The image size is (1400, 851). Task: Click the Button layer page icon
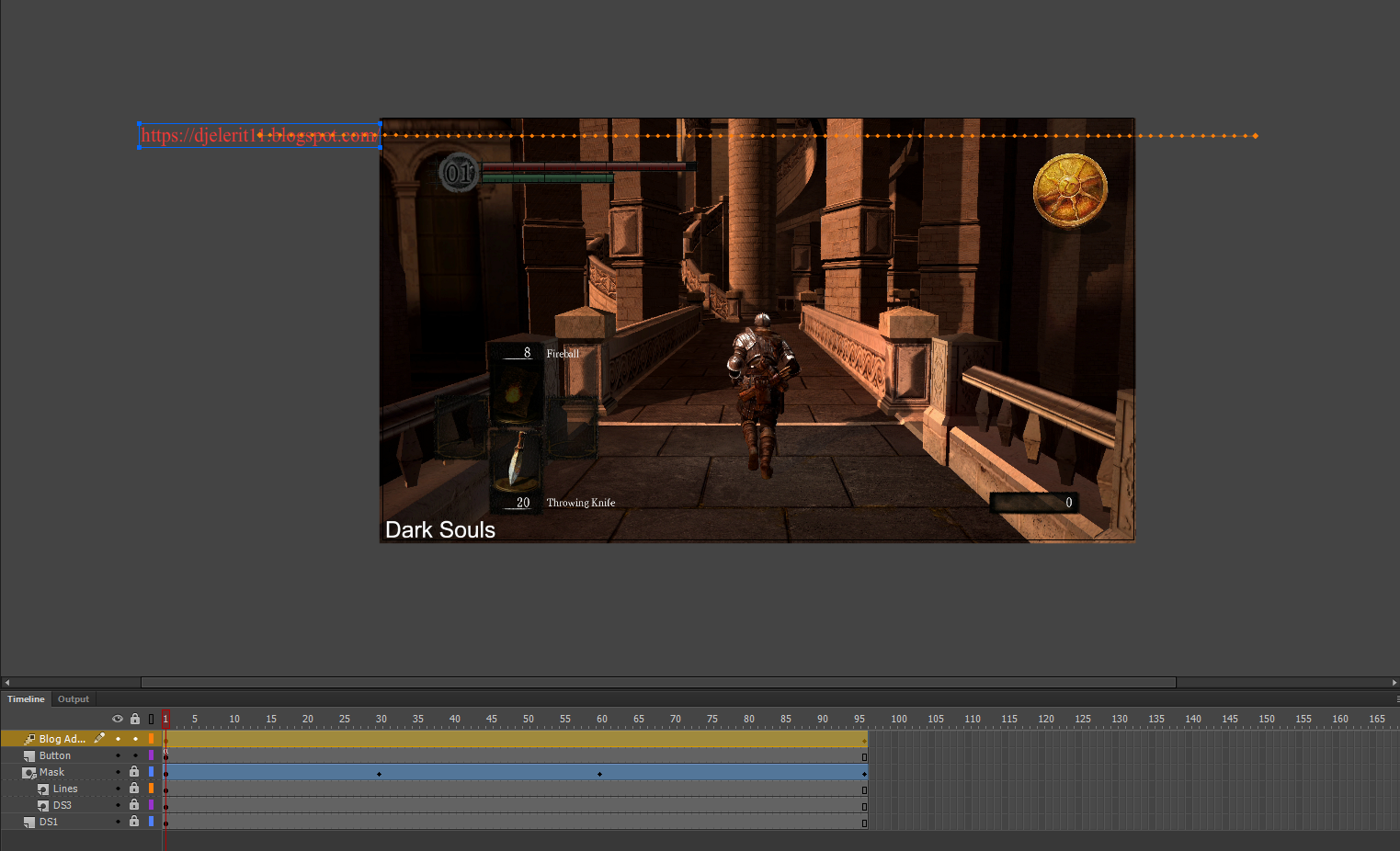click(29, 755)
